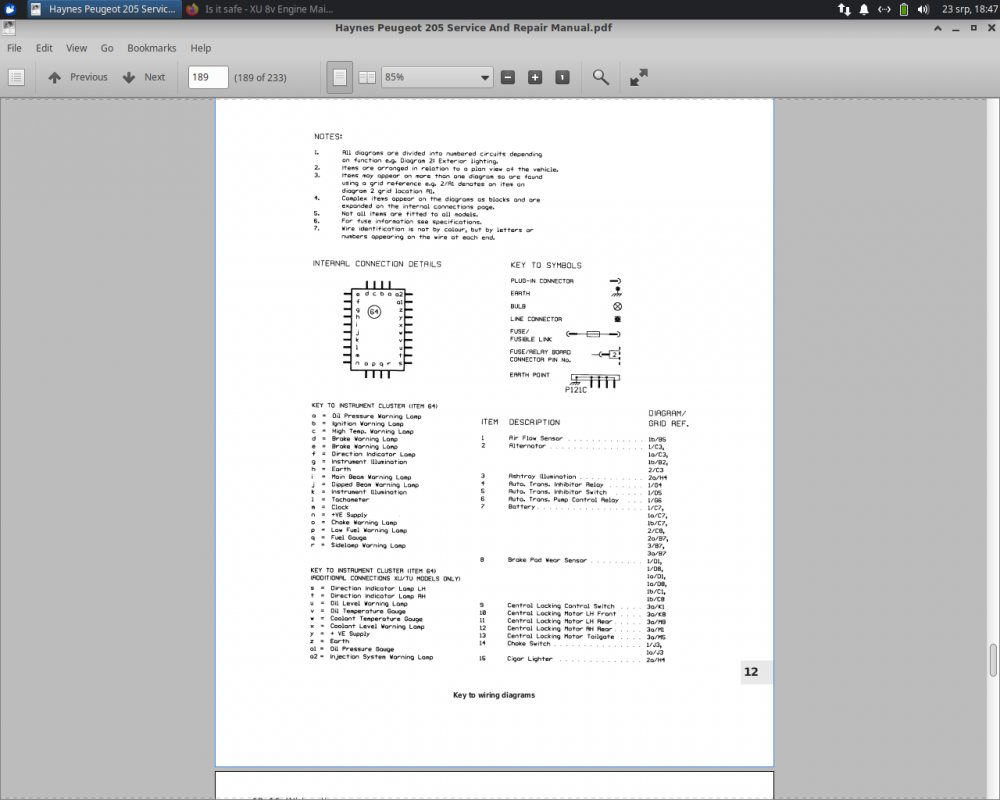Click the battery status tray icon
Image resolution: width=1000 pixels, height=800 pixels.
tap(904, 9)
